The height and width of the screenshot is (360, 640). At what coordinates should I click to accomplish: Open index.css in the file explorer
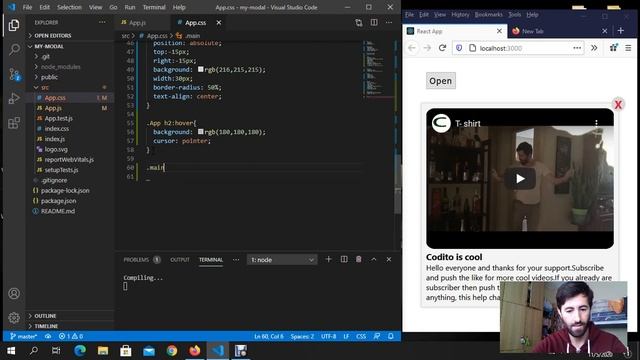coord(57,129)
